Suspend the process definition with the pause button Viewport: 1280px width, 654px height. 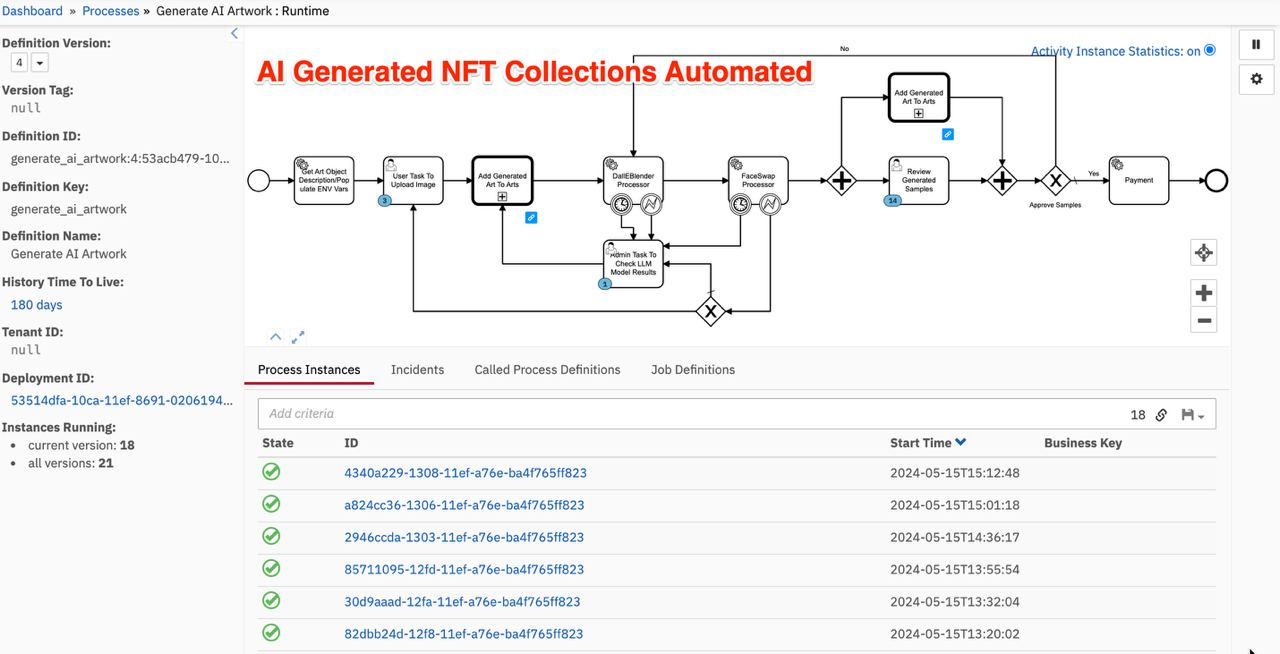pyautogui.click(x=1256, y=45)
